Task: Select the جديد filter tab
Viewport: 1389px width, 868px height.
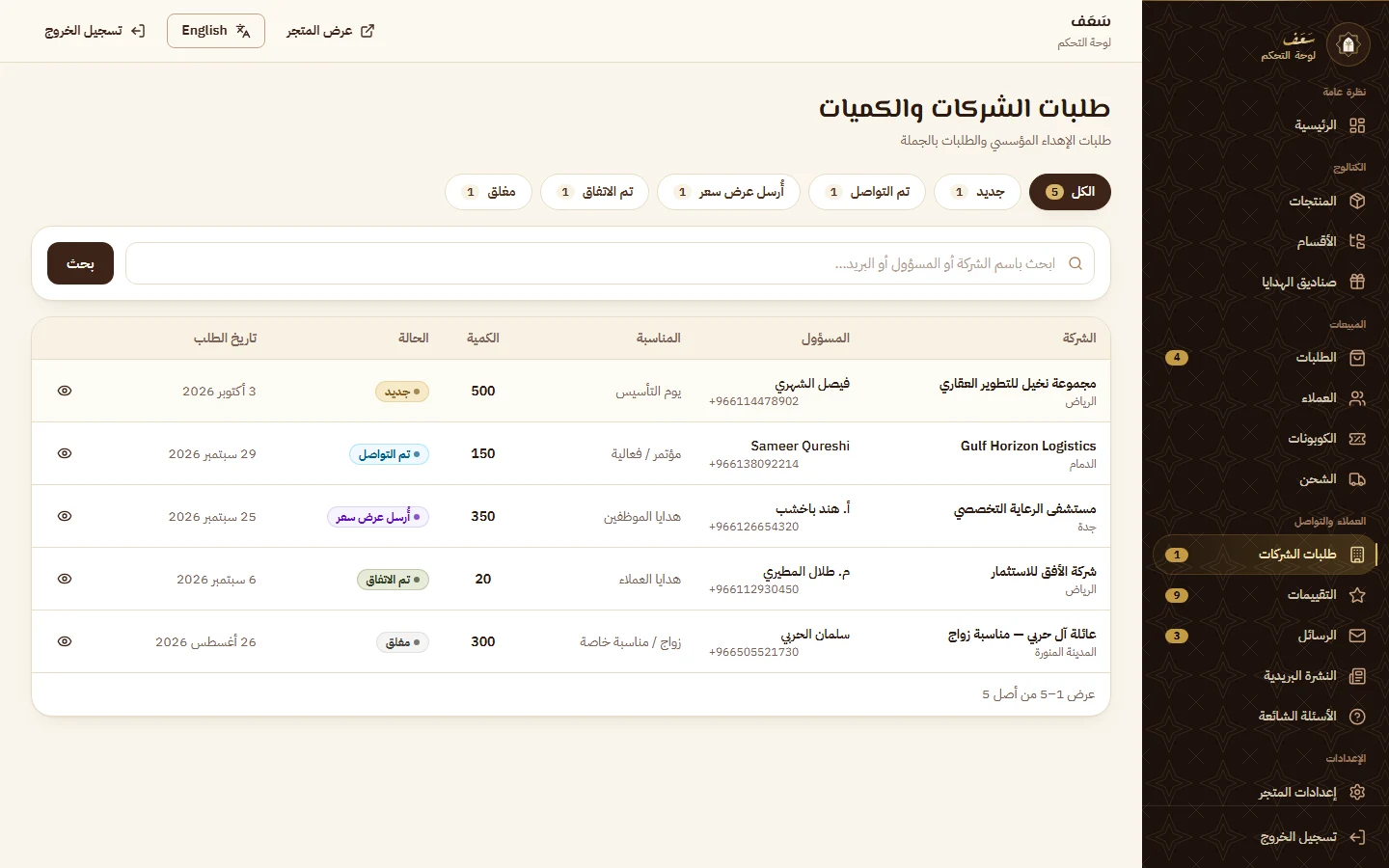Action: point(977,192)
